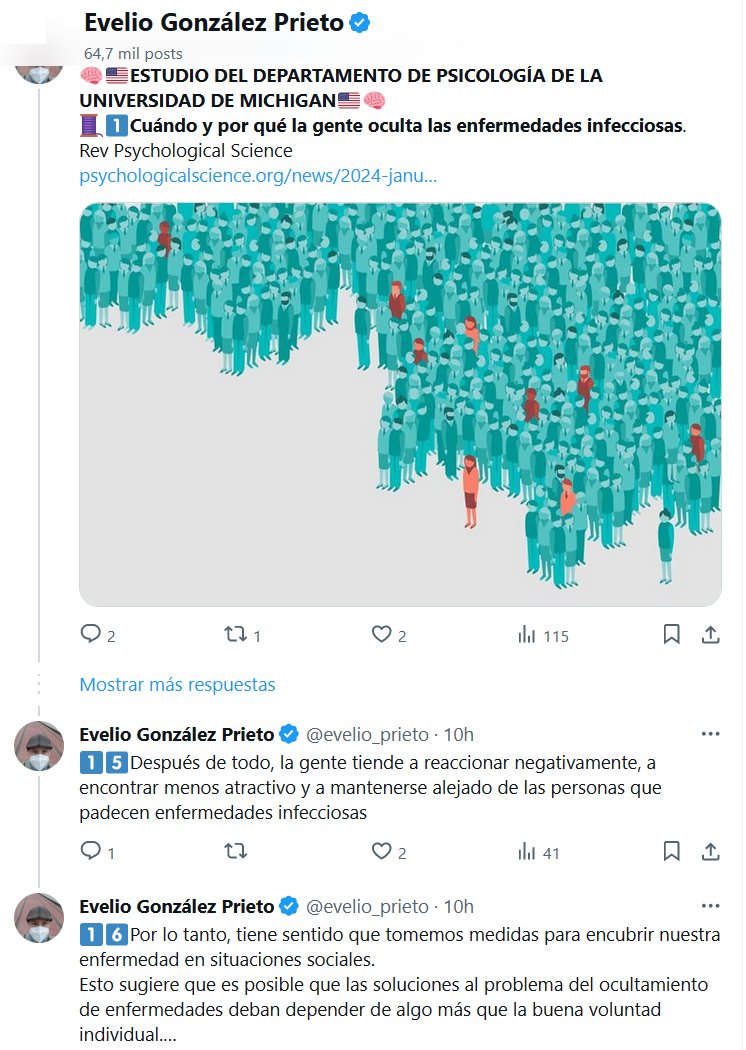Reply to the Michigan study post
The height and width of the screenshot is (1050, 746).
[91, 634]
